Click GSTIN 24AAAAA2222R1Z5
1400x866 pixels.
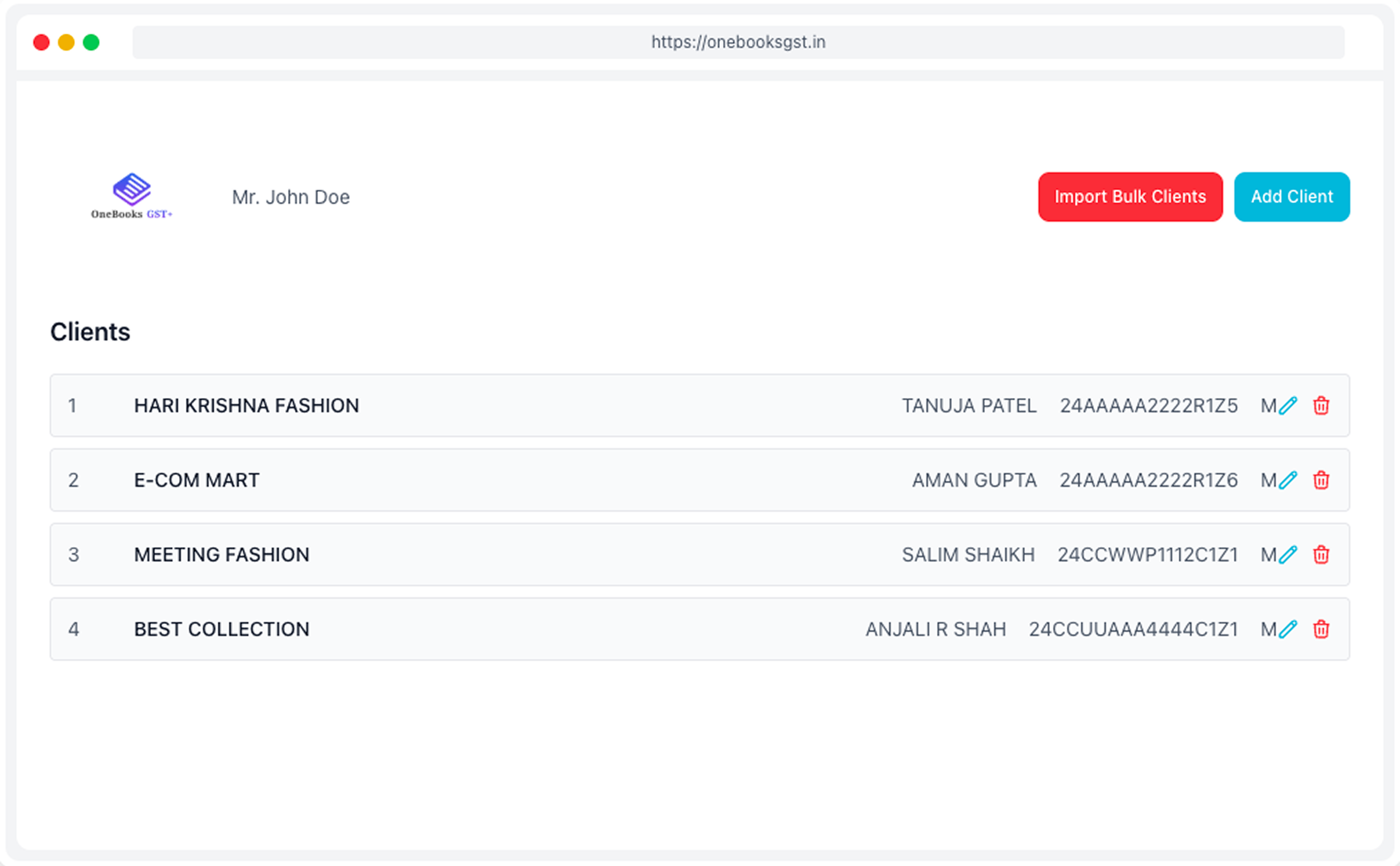pyautogui.click(x=1148, y=406)
